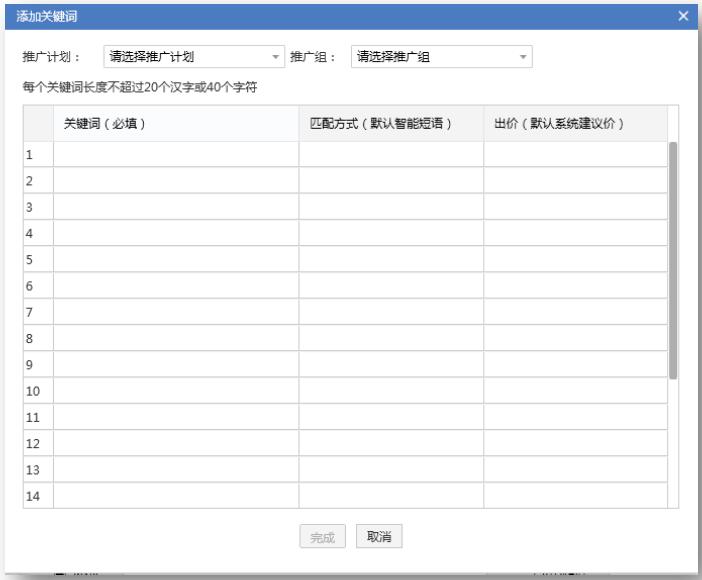Select row number 10 header
The width and height of the screenshot is (702, 580).
[x=38, y=391]
